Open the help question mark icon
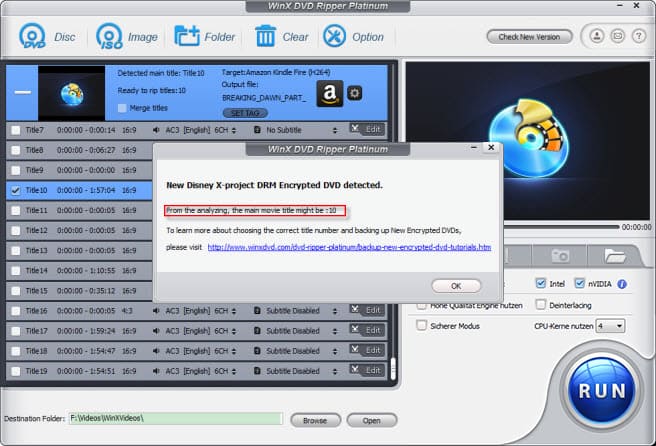Image resolution: width=656 pixels, height=446 pixels. 638,36
